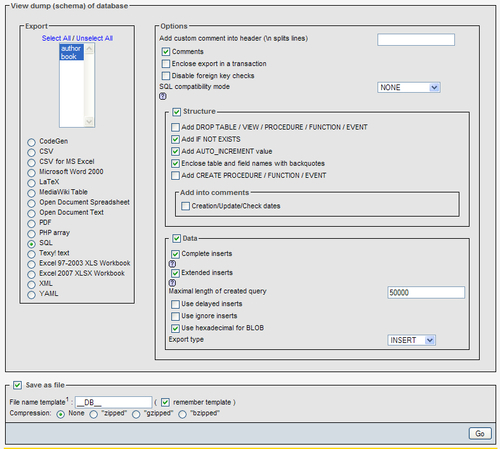Click the Go button
Screen dimensions: 500x449
click(480, 433)
